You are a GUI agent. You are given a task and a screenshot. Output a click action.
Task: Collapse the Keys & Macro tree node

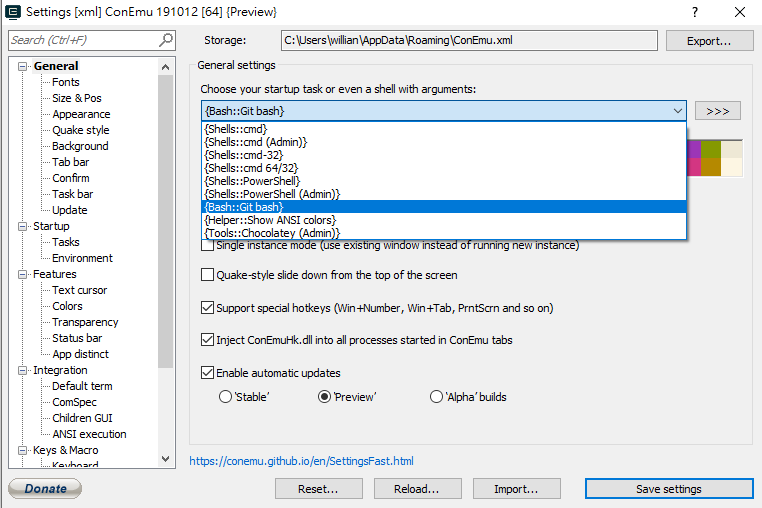pos(22,451)
